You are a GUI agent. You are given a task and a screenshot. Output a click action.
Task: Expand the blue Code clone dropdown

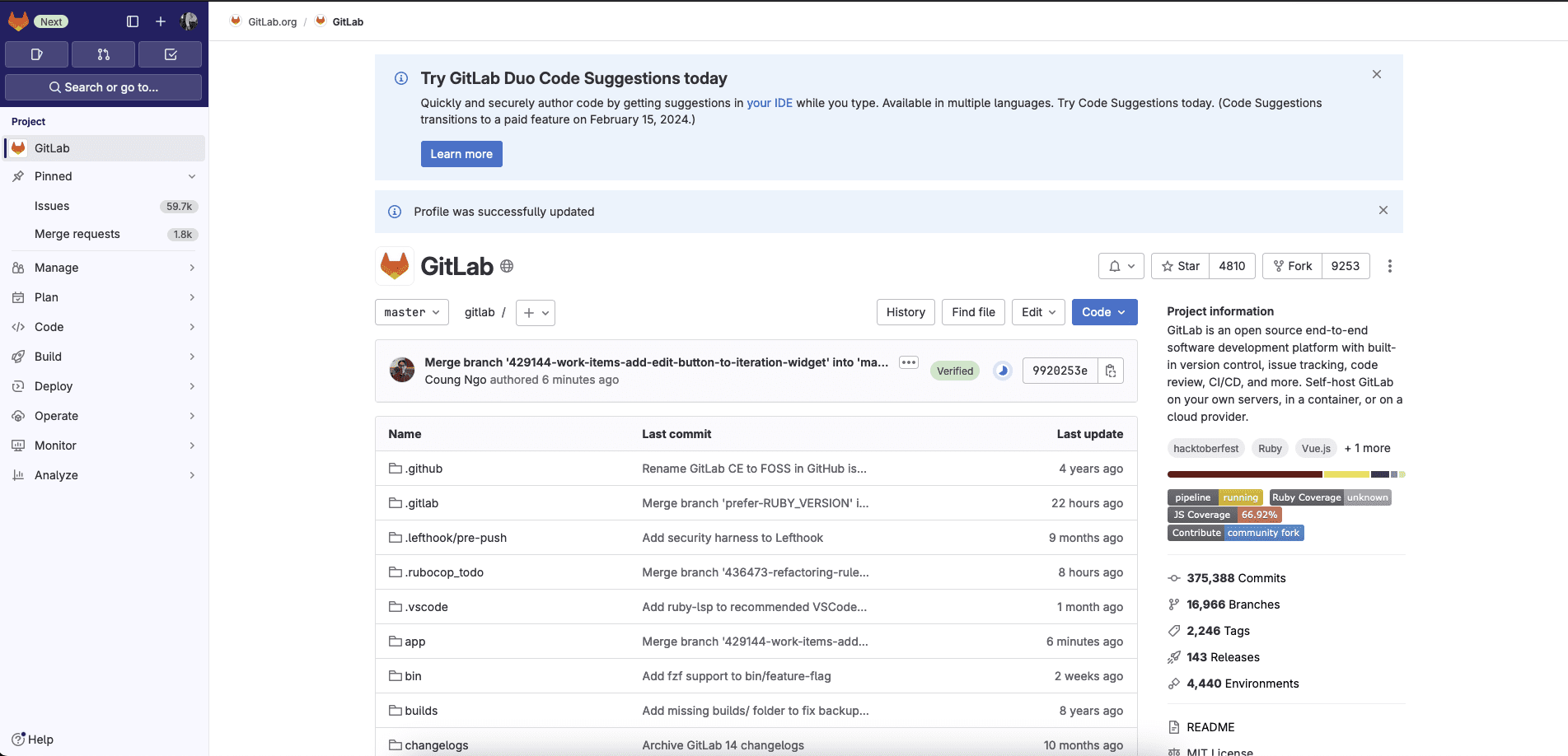pos(1104,312)
